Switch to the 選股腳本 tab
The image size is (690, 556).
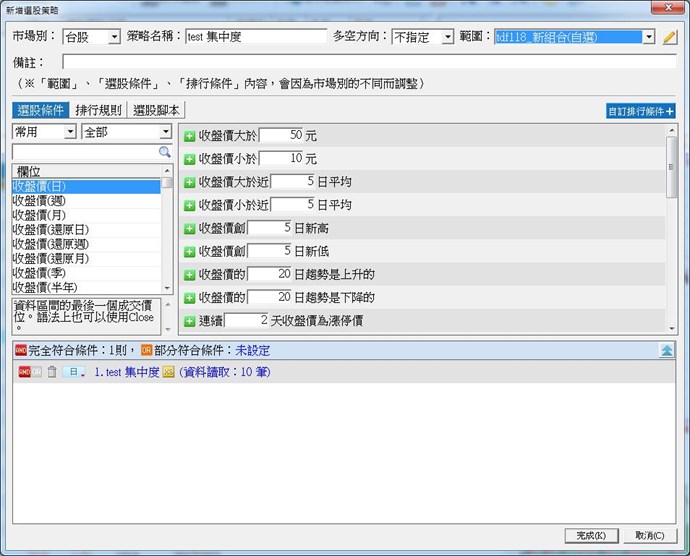[158, 110]
